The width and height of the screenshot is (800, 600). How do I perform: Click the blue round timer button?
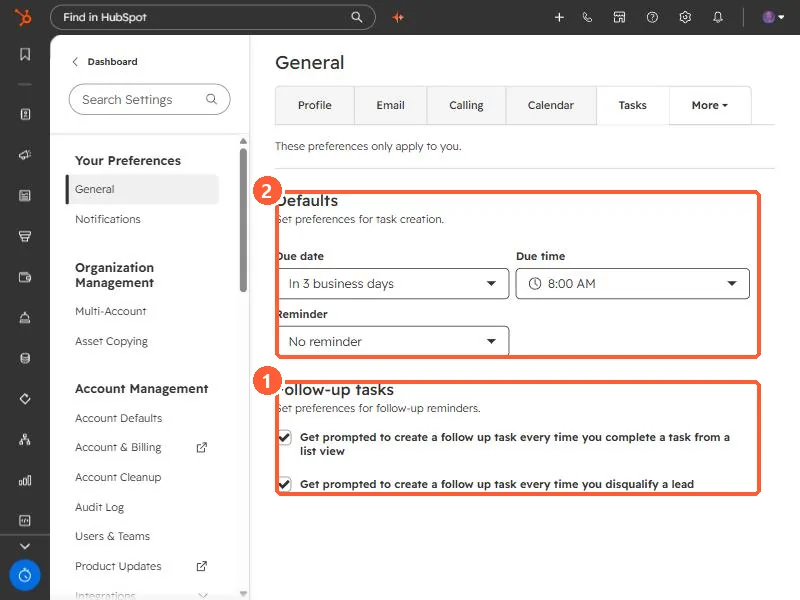pos(24,576)
